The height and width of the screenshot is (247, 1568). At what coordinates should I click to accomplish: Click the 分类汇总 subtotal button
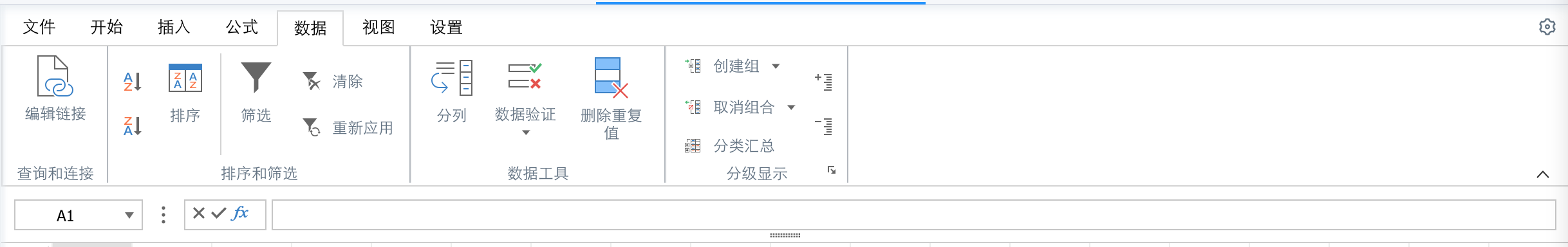coord(730,146)
